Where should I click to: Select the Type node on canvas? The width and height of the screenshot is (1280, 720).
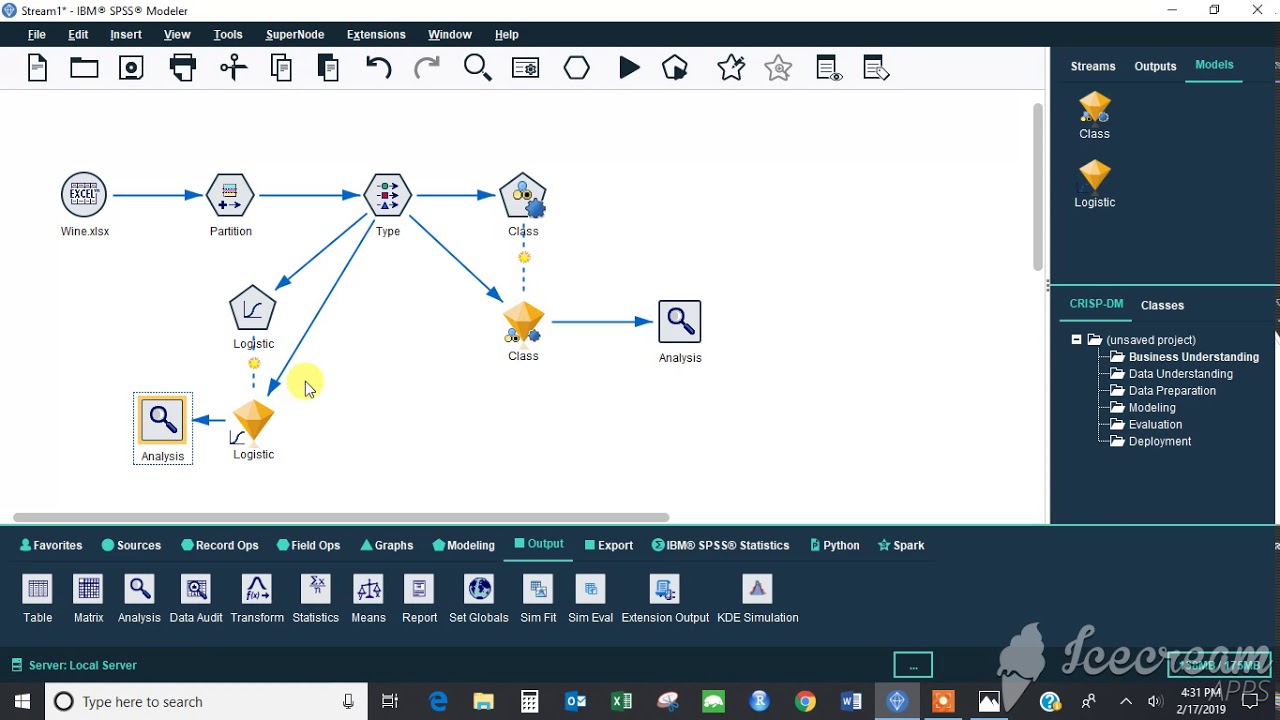(388, 195)
